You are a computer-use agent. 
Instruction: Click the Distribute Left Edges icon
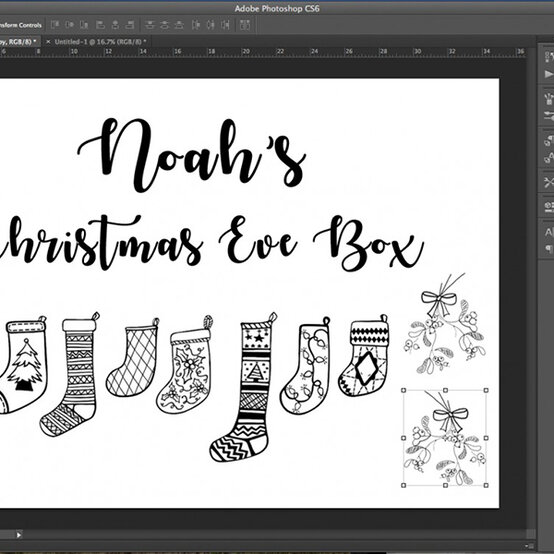pyautogui.click(x=196, y=25)
